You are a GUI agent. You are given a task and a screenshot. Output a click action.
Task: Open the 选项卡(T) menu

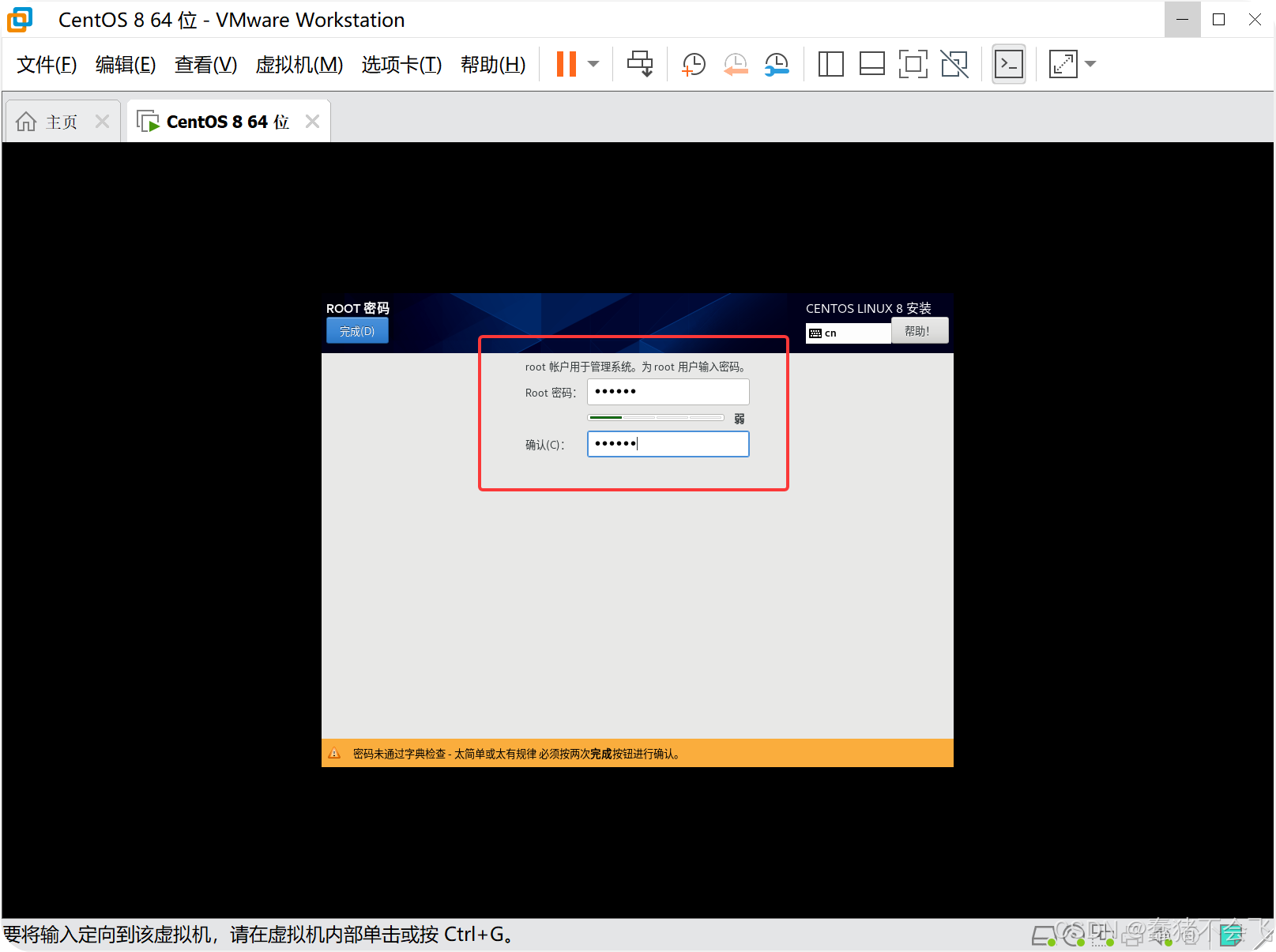point(401,65)
